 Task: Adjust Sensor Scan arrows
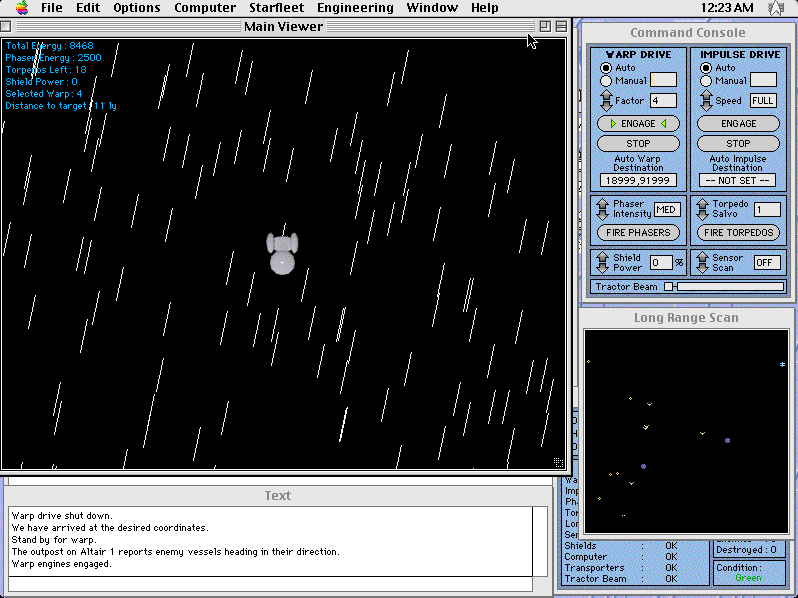[702, 262]
